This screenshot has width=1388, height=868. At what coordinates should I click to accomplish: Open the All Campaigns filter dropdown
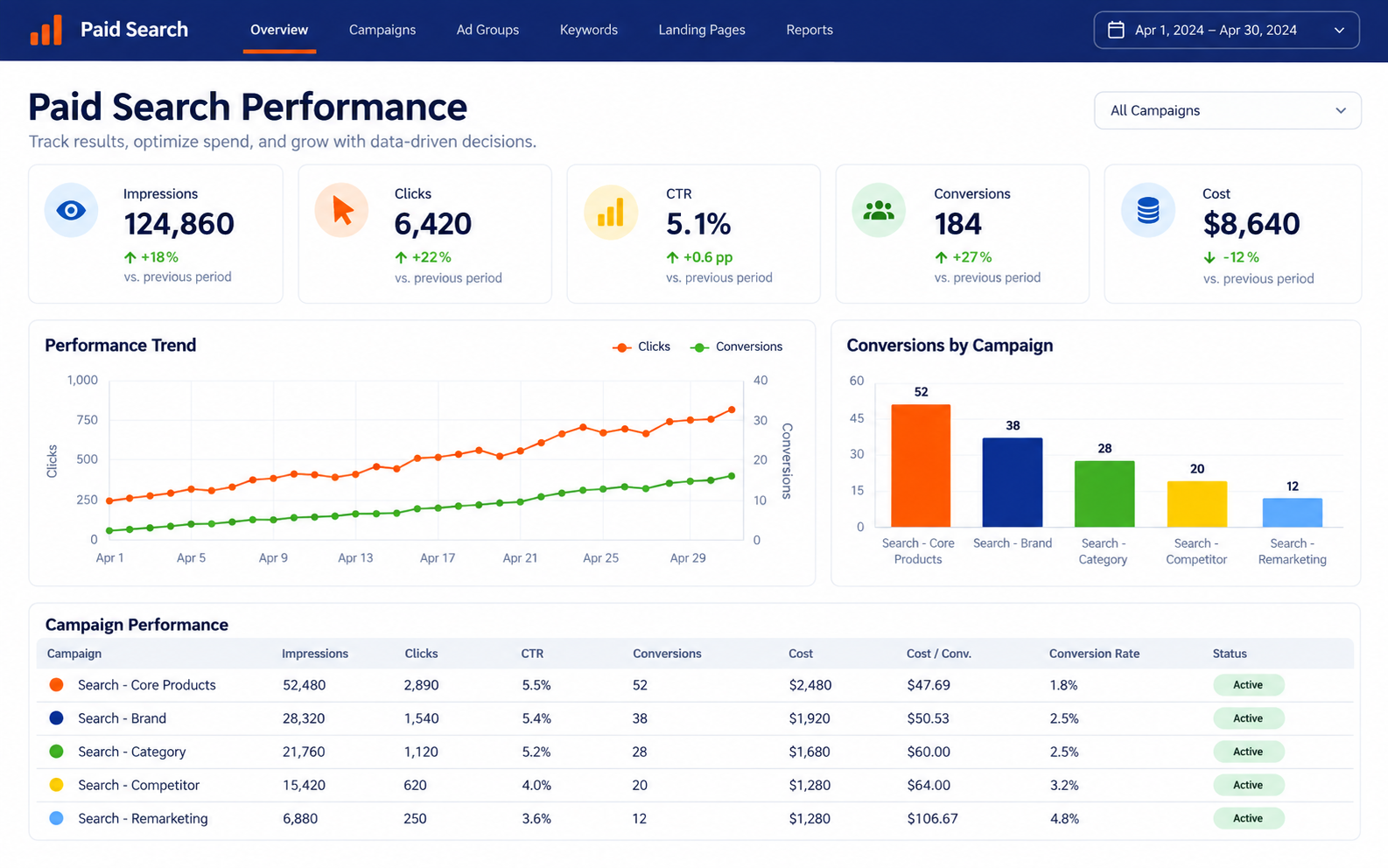pyautogui.click(x=1228, y=110)
